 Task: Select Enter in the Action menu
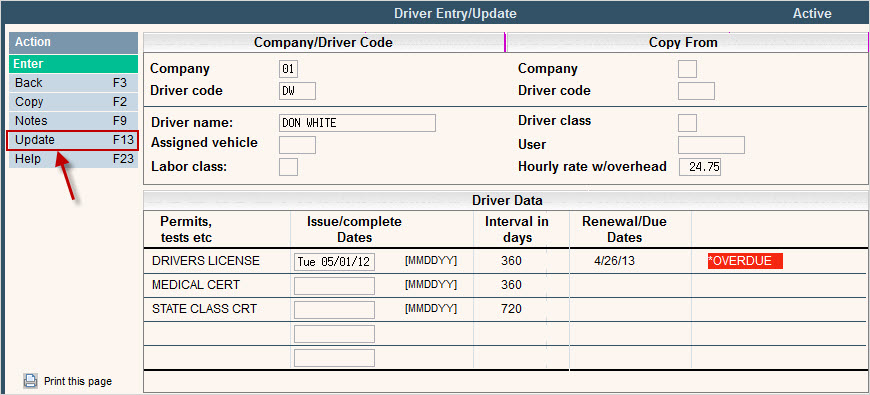[x=73, y=64]
